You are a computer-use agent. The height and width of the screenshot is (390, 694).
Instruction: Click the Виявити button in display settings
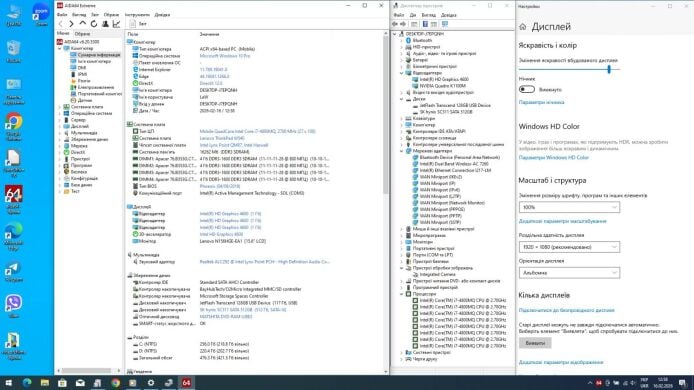[535, 343]
